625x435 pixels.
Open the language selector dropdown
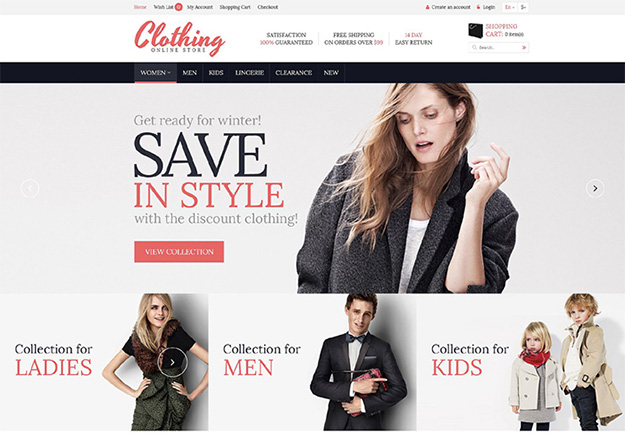509,7
